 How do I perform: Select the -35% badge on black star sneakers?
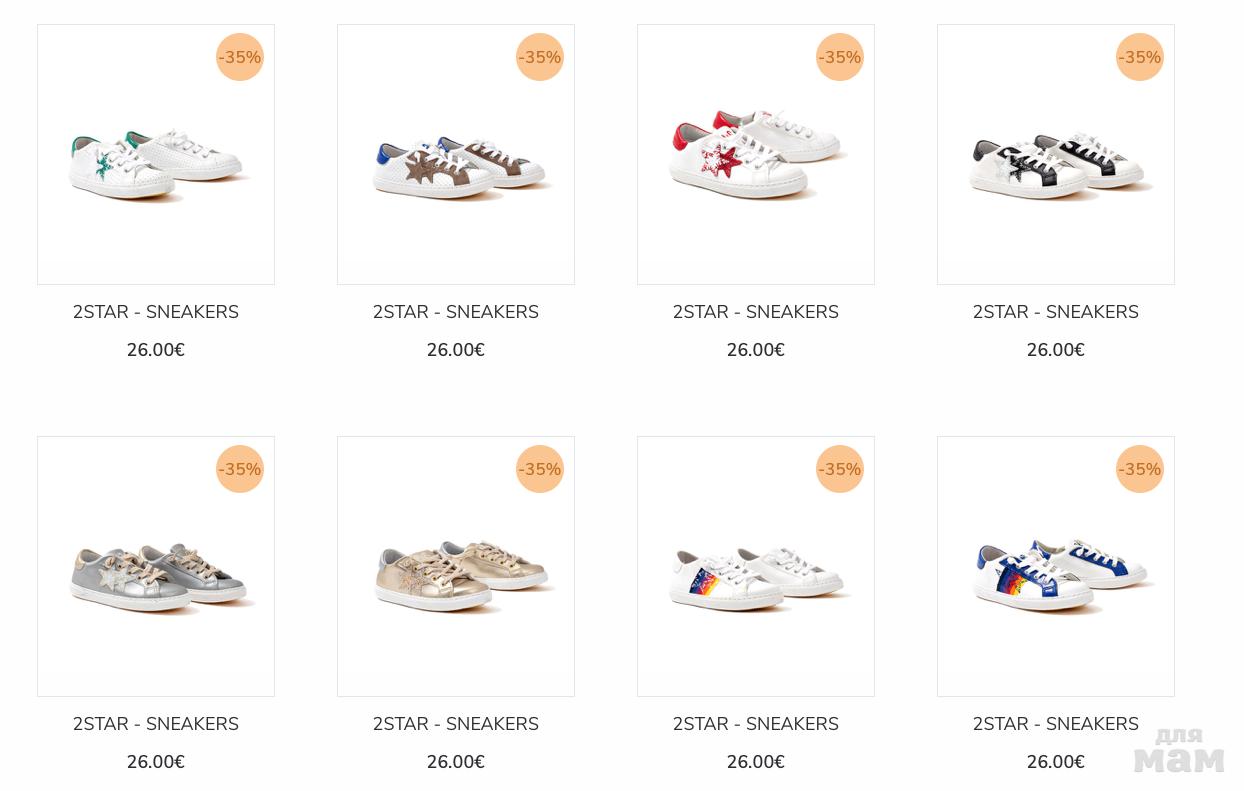[1140, 57]
